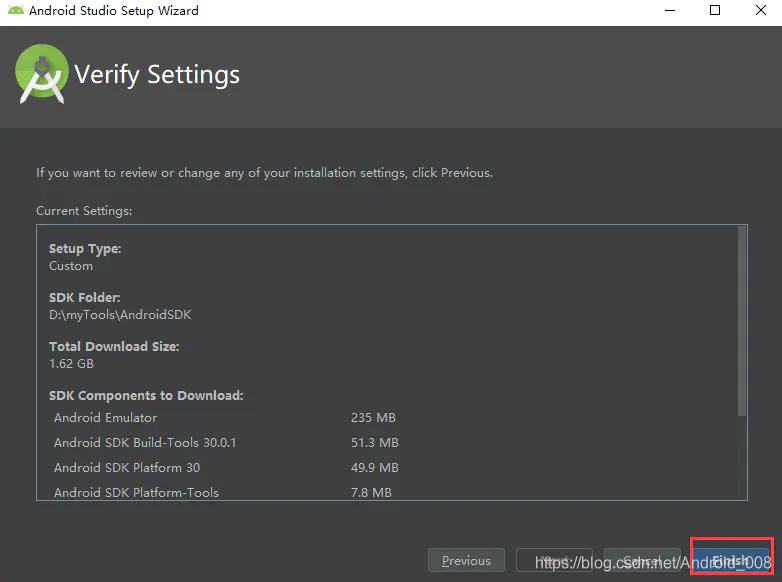Click the Verify Settings title
The height and width of the screenshot is (582, 782).
point(157,75)
